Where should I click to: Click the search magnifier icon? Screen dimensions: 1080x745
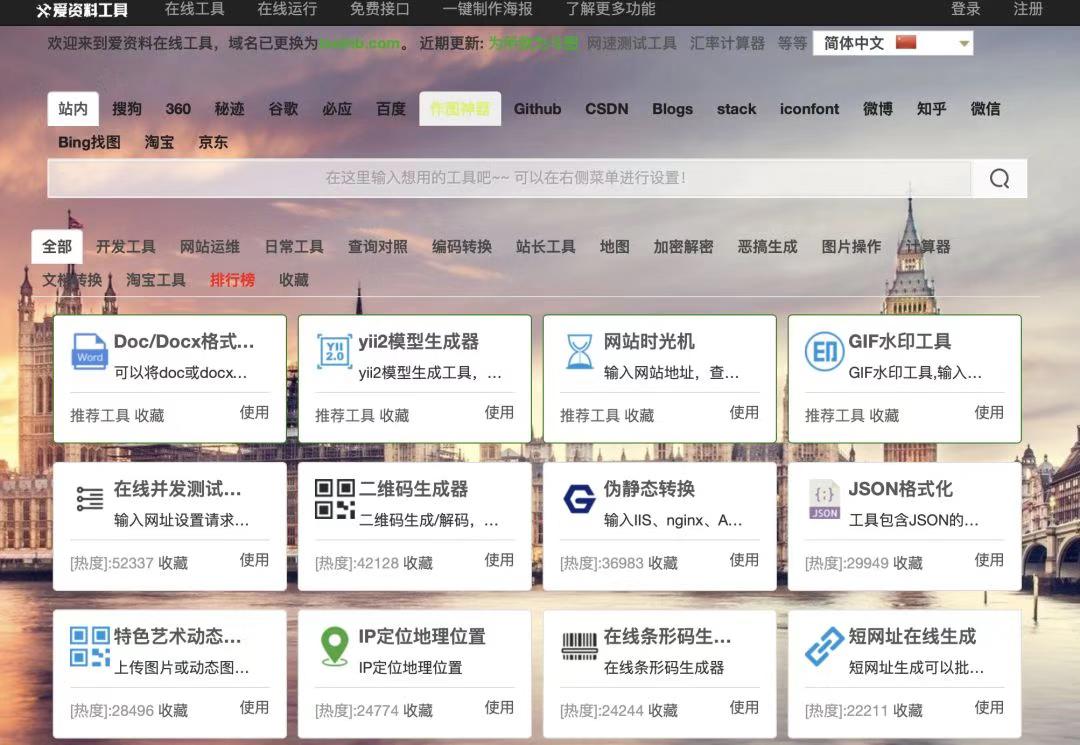tap(999, 178)
